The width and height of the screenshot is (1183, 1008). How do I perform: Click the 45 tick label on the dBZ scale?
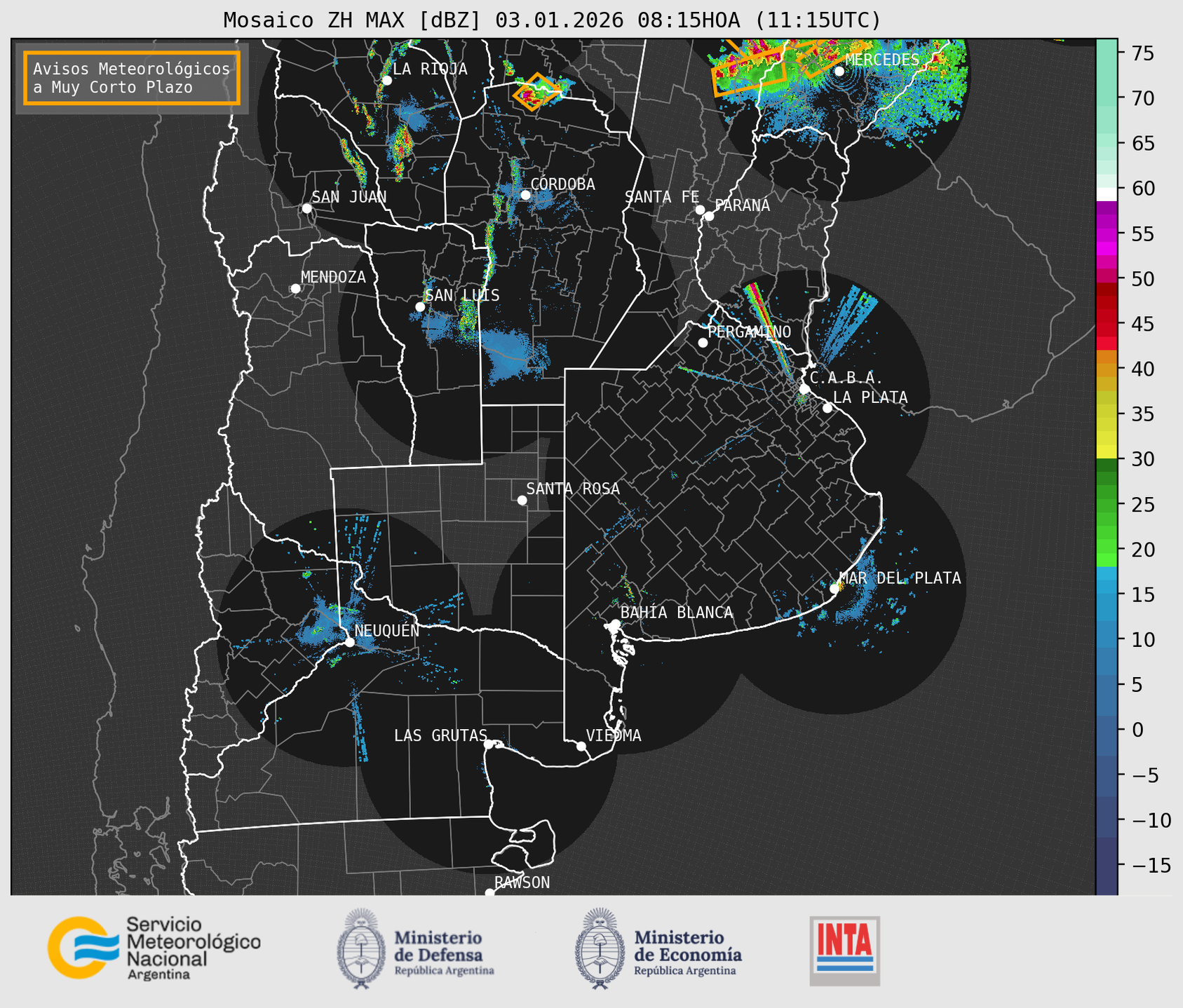(x=1143, y=324)
